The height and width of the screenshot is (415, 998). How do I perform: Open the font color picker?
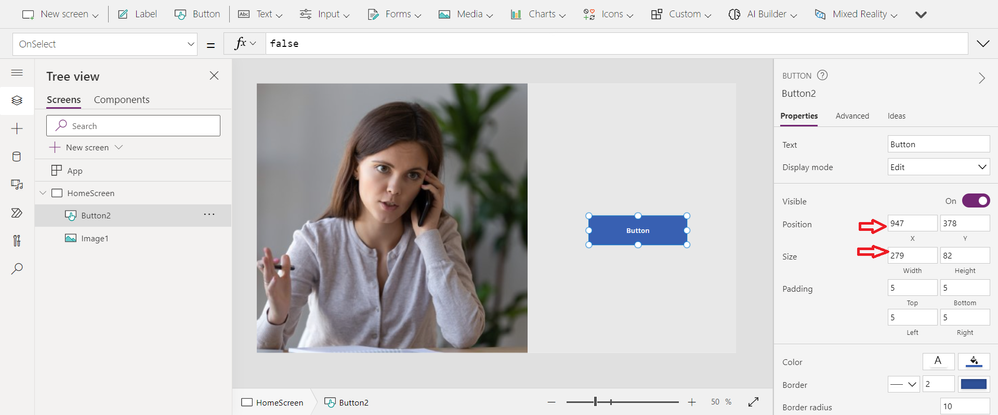click(x=938, y=362)
